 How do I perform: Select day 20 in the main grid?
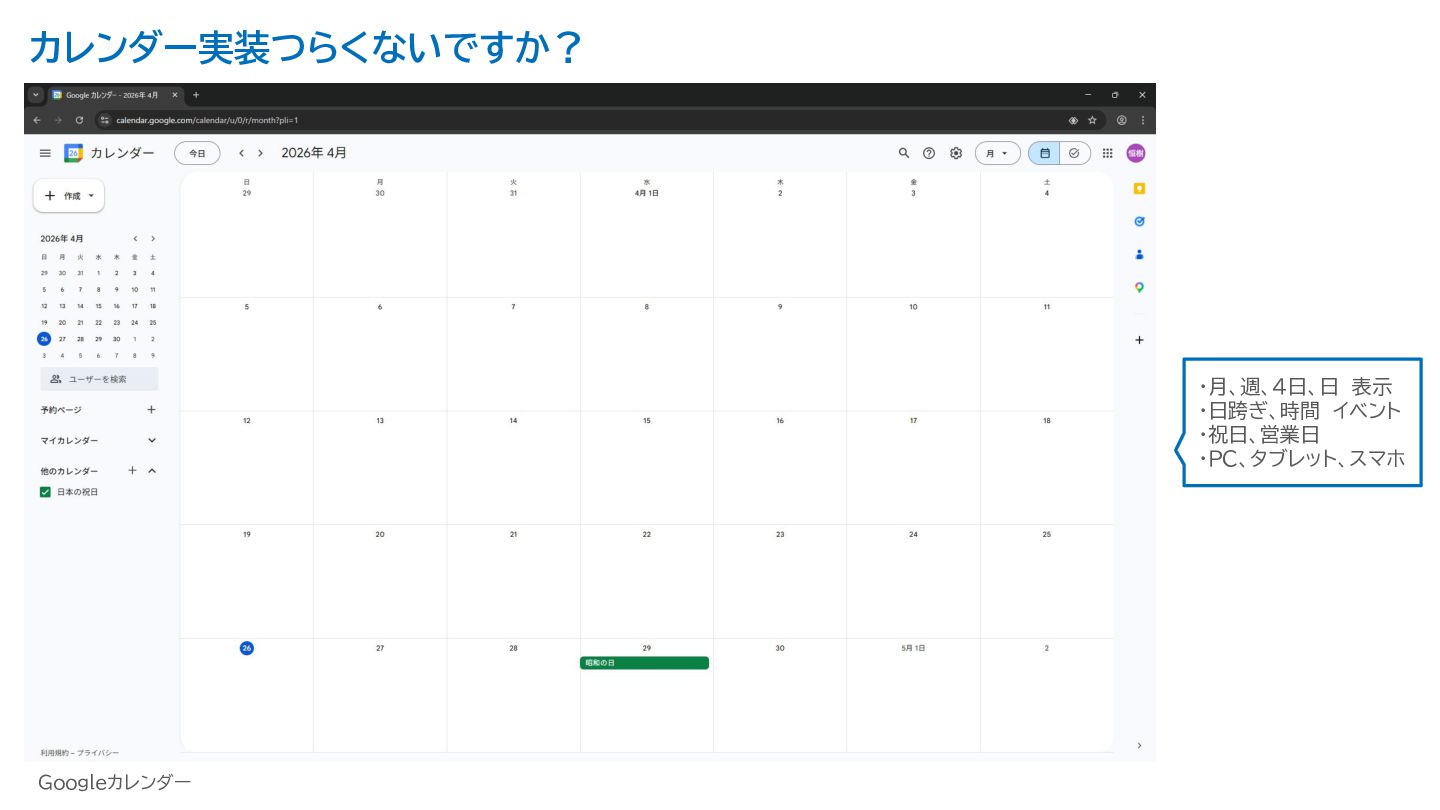380,535
